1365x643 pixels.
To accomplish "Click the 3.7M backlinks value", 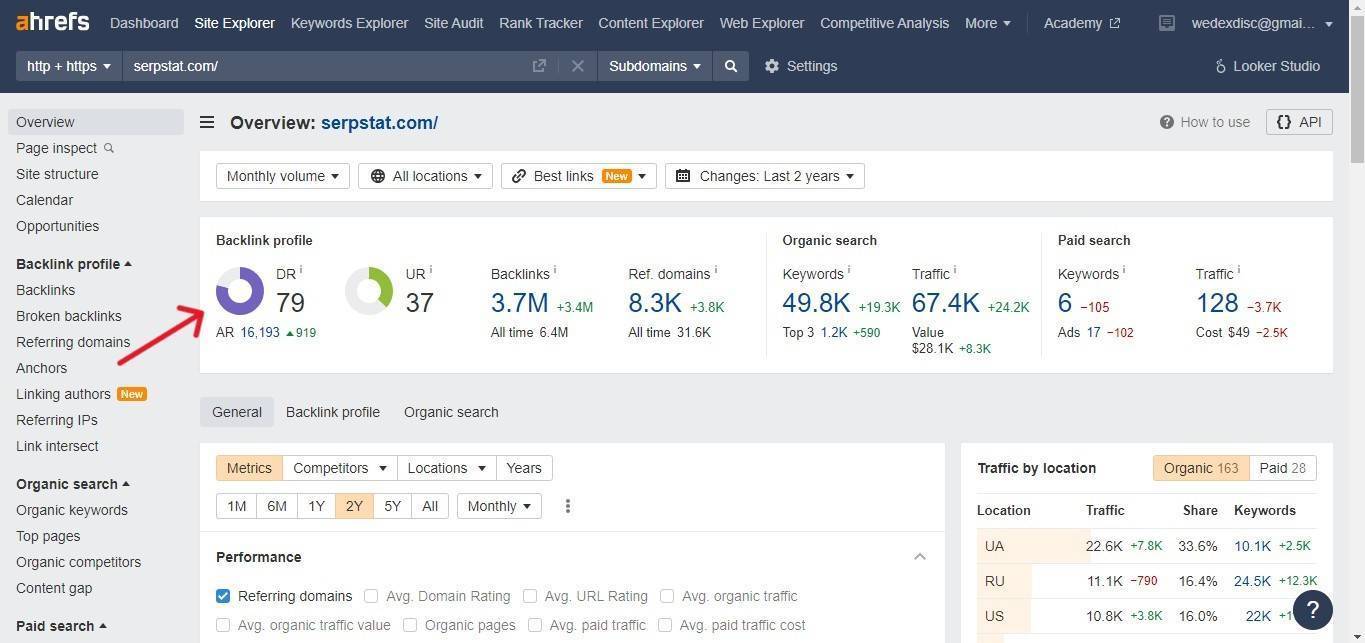I will point(519,302).
